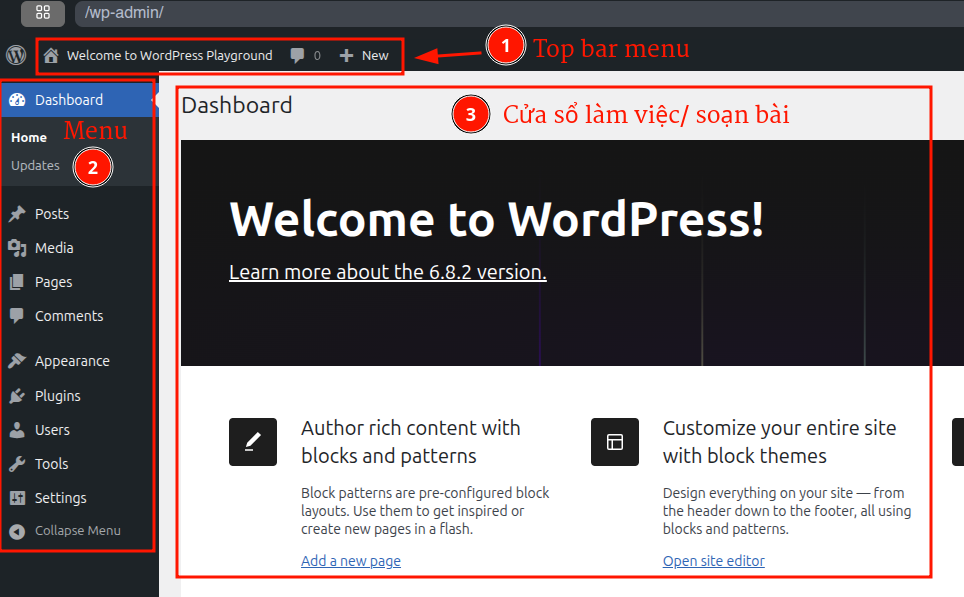Click the Settings sliders icon
964x597 pixels.
(17, 497)
